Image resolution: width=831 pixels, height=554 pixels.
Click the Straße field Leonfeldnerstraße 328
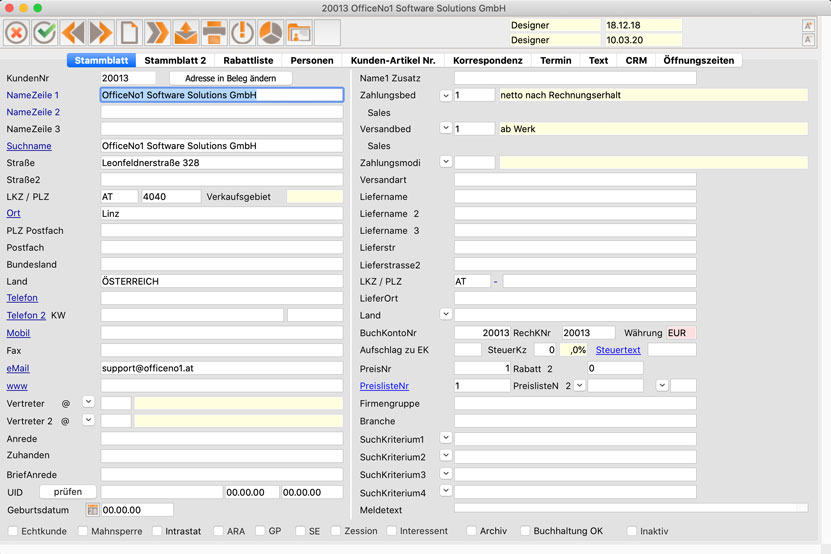click(222, 163)
